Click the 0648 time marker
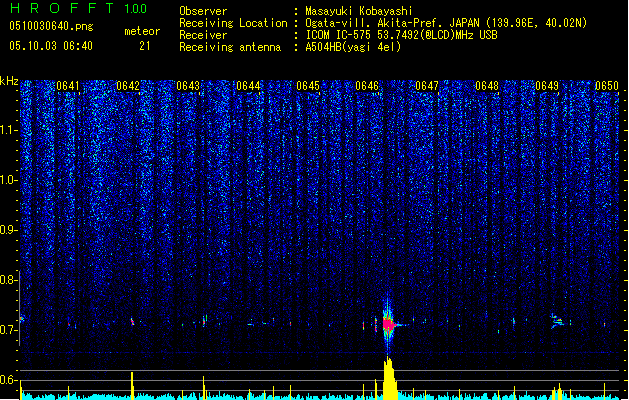The height and width of the screenshot is (400, 629). coord(487,86)
